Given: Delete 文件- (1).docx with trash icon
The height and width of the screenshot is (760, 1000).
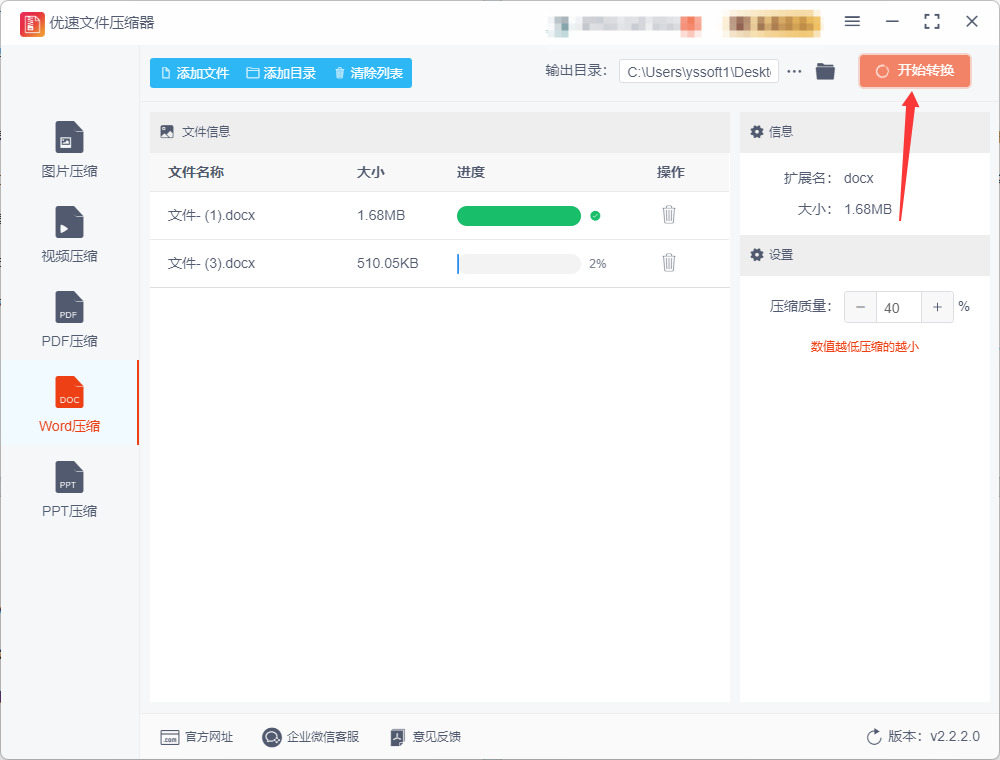Looking at the screenshot, I should tap(668, 215).
